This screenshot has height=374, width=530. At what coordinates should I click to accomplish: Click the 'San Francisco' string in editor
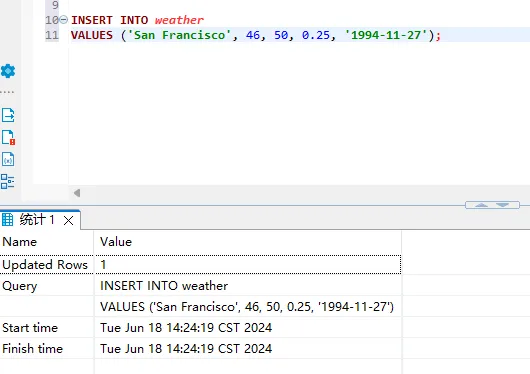[179, 35]
